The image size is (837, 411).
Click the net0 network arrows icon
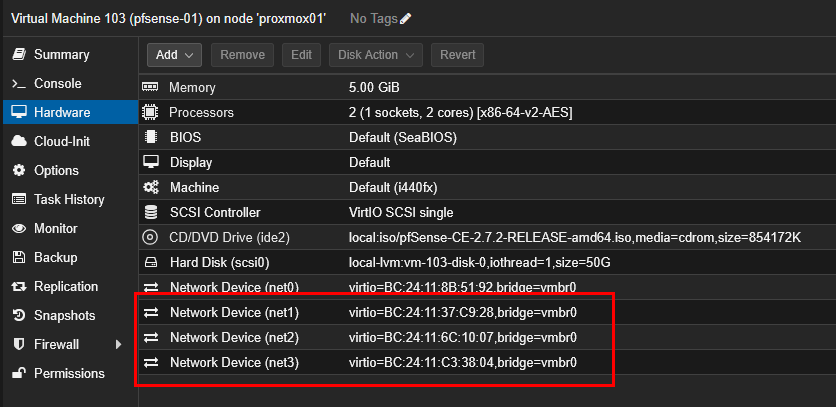click(x=151, y=287)
